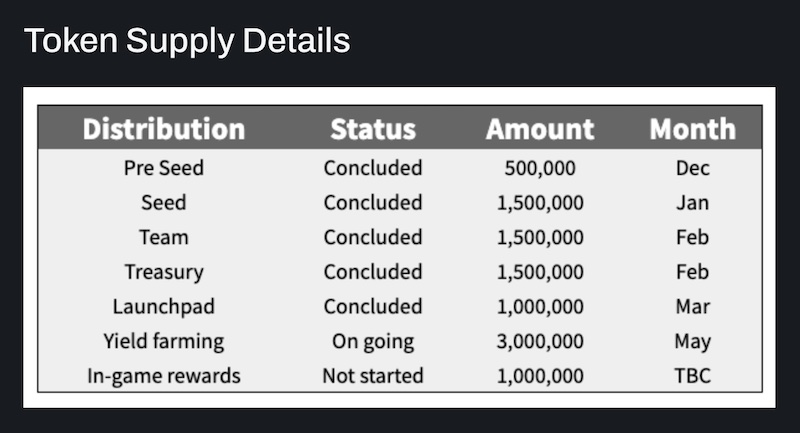Image resolution: width=800 pixels, height=433 pixels.
Task: Click the Mar month cell
Action: point(692,307)
